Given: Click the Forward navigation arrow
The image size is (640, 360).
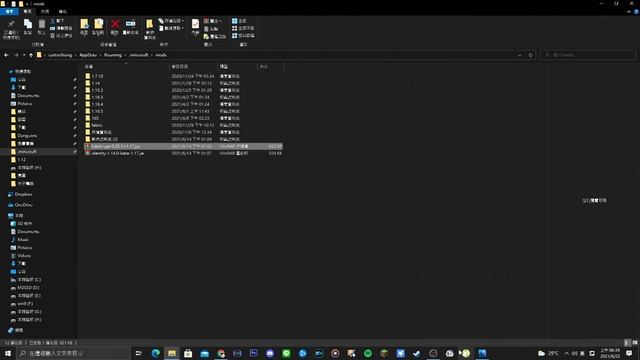Looking at the screenshot, I should click(16, 55).
